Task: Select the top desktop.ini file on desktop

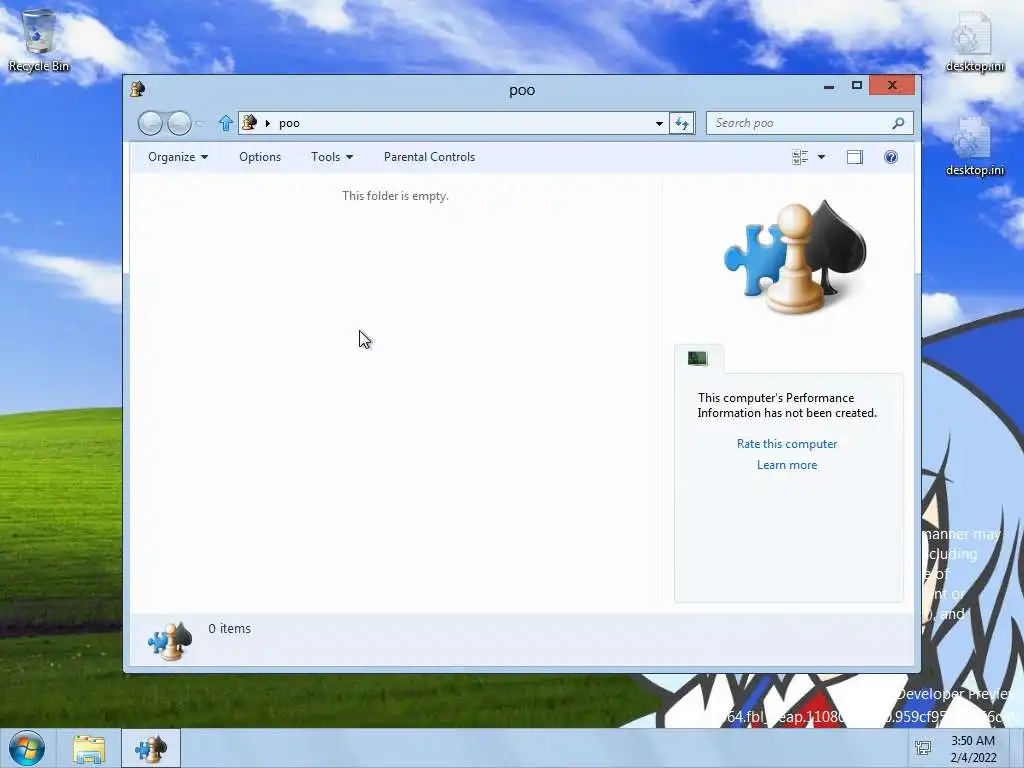Action: click(x=974, y=42)
